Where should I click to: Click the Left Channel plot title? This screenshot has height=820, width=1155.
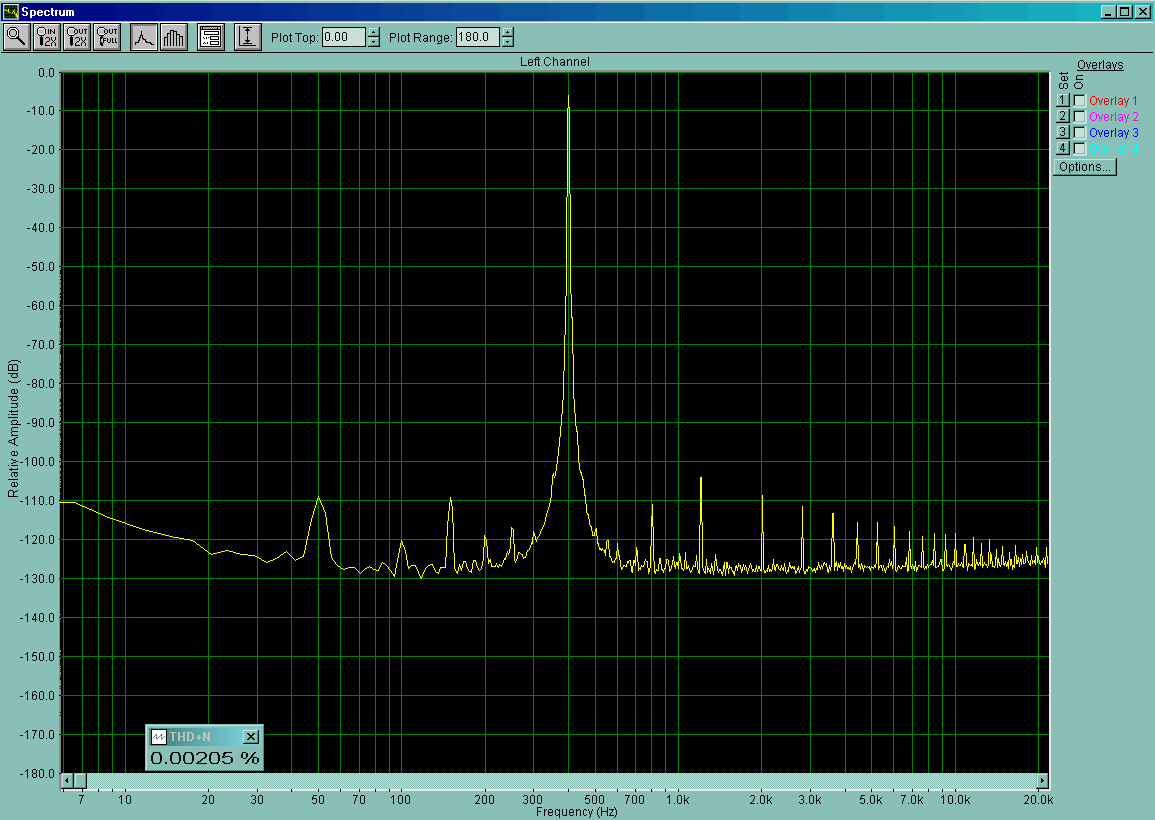(x=555, y=62)
